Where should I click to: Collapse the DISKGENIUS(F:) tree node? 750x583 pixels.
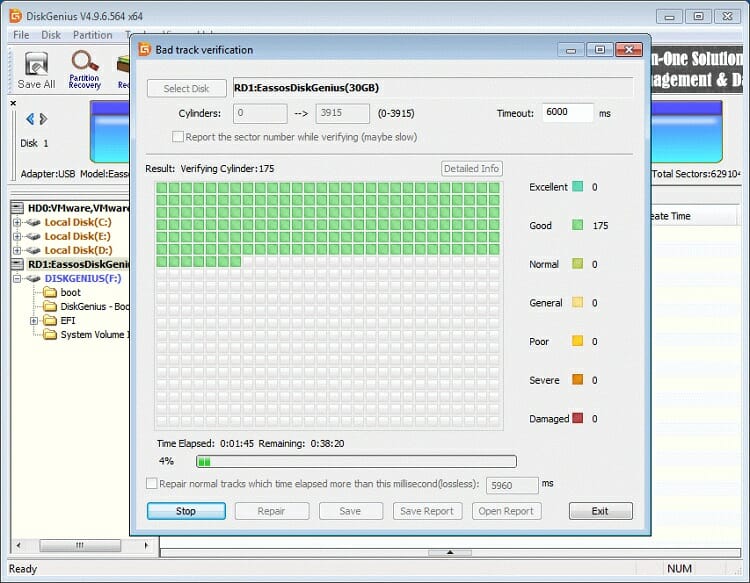pos(17,279)
